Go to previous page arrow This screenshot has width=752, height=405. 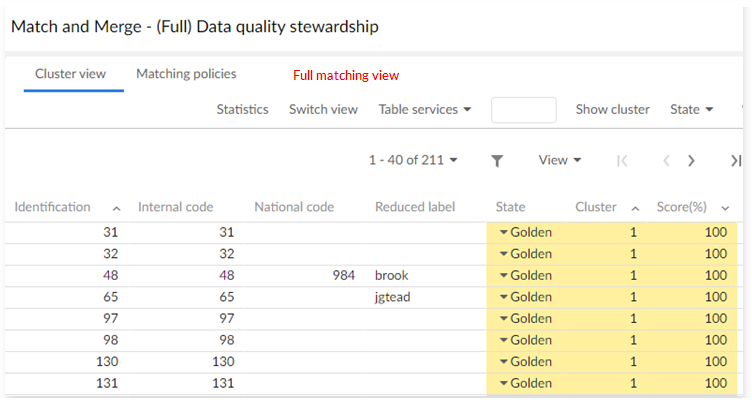click(666, 160)
